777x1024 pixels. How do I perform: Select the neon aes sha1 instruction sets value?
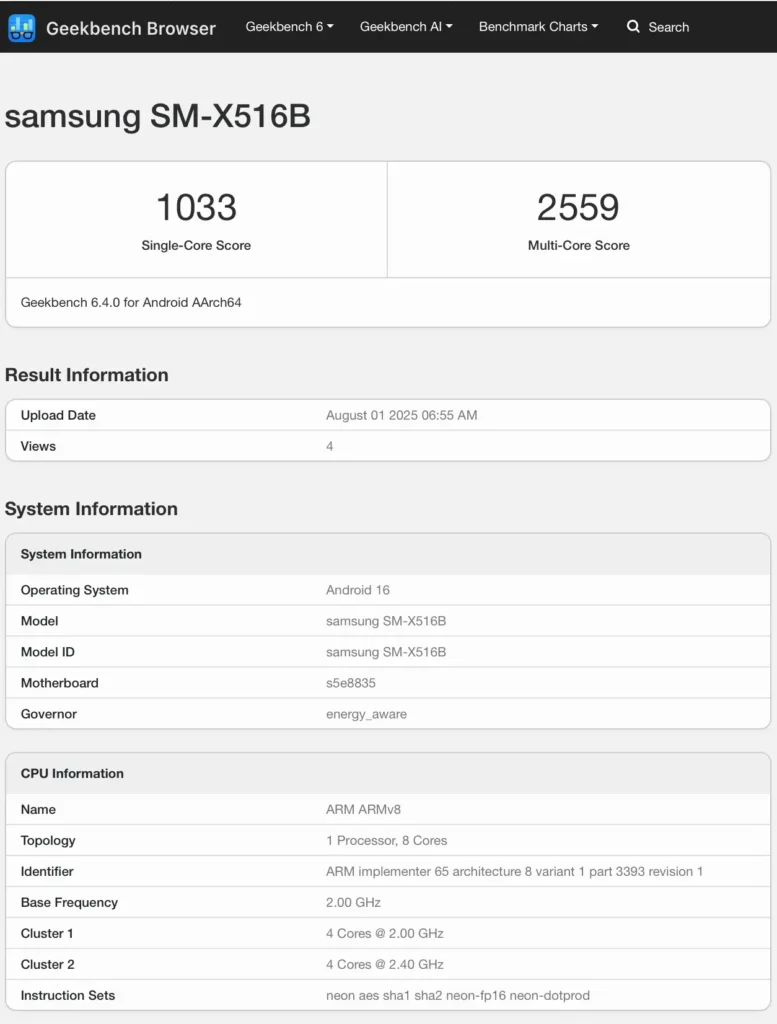458,995
